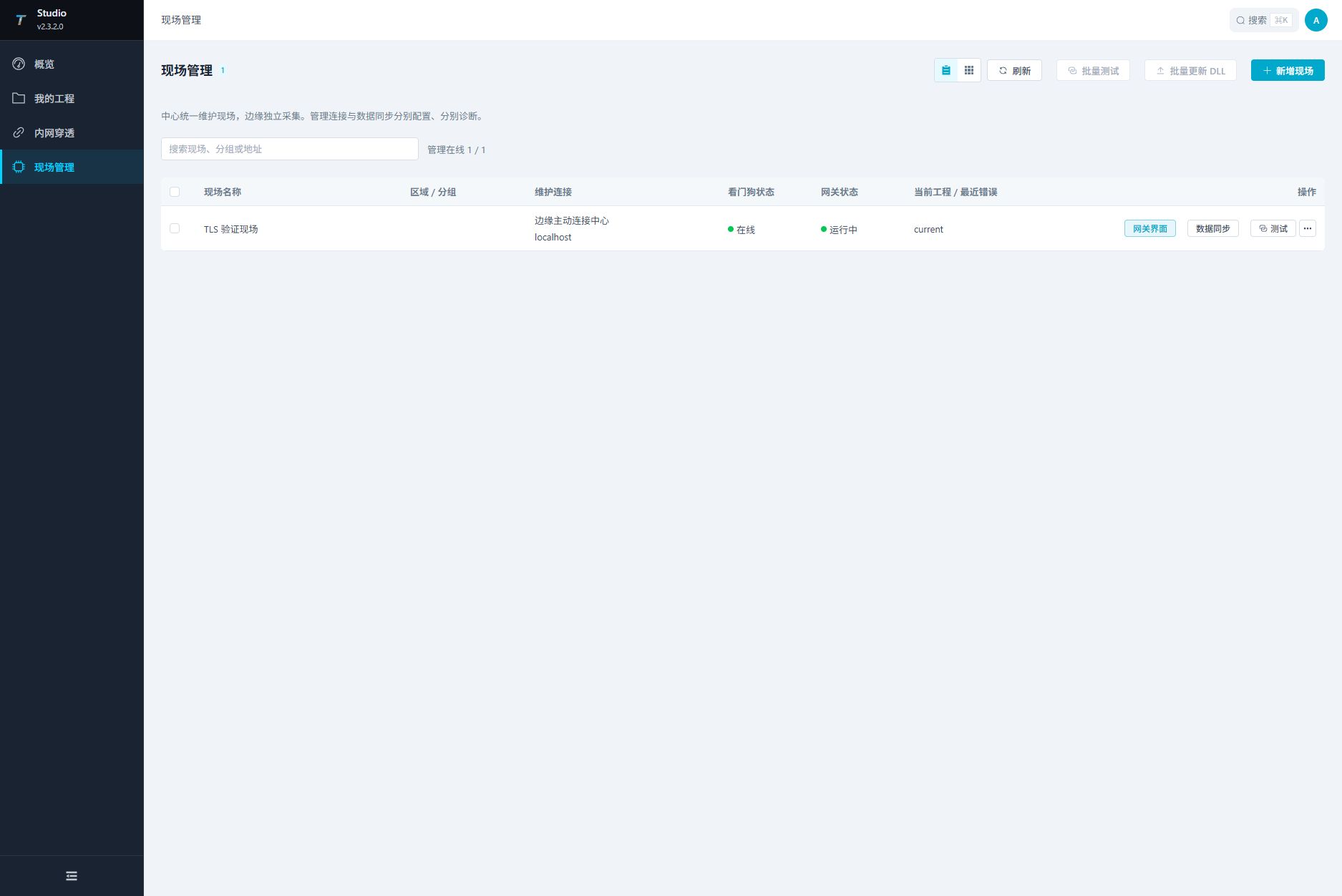Click the 现场管理 breadcrumb in top bar

[181, 20]
